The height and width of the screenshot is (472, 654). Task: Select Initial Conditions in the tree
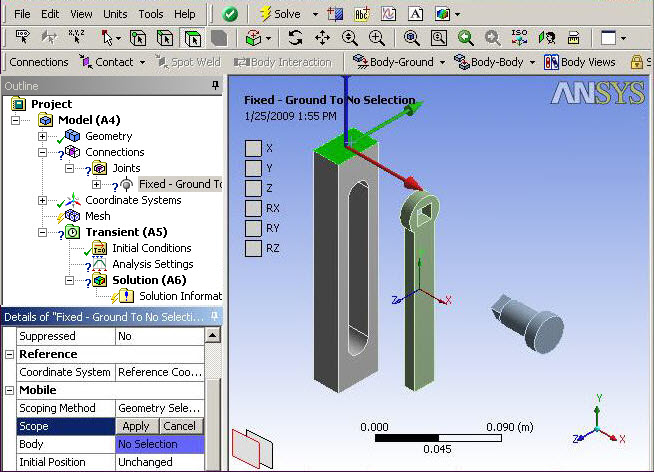tap(152, 248)
